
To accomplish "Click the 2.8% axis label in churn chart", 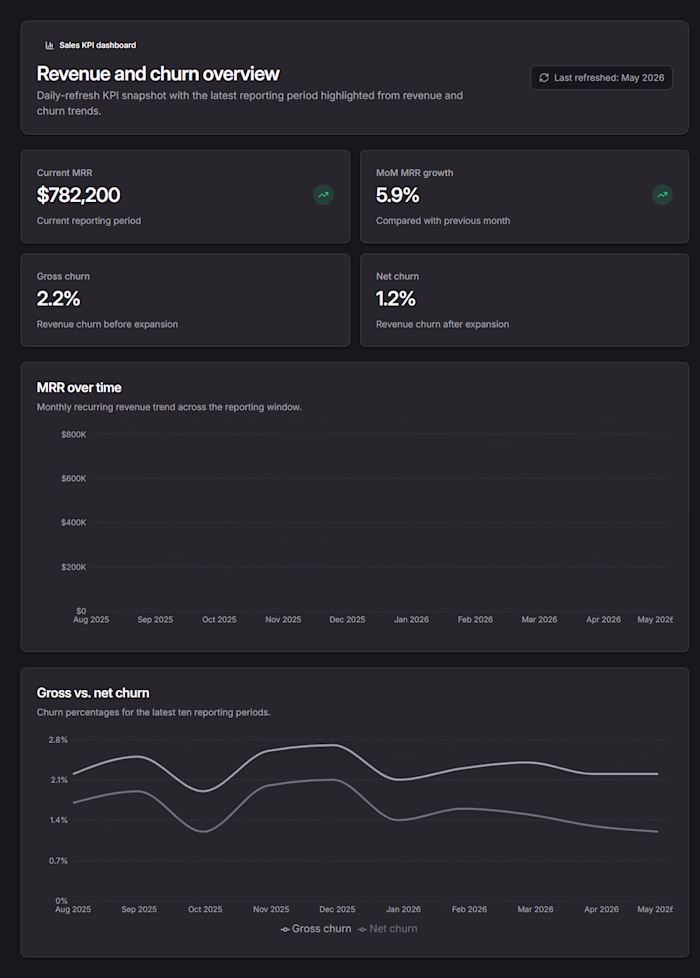I will pyautogui.click(x=58, y=740).
